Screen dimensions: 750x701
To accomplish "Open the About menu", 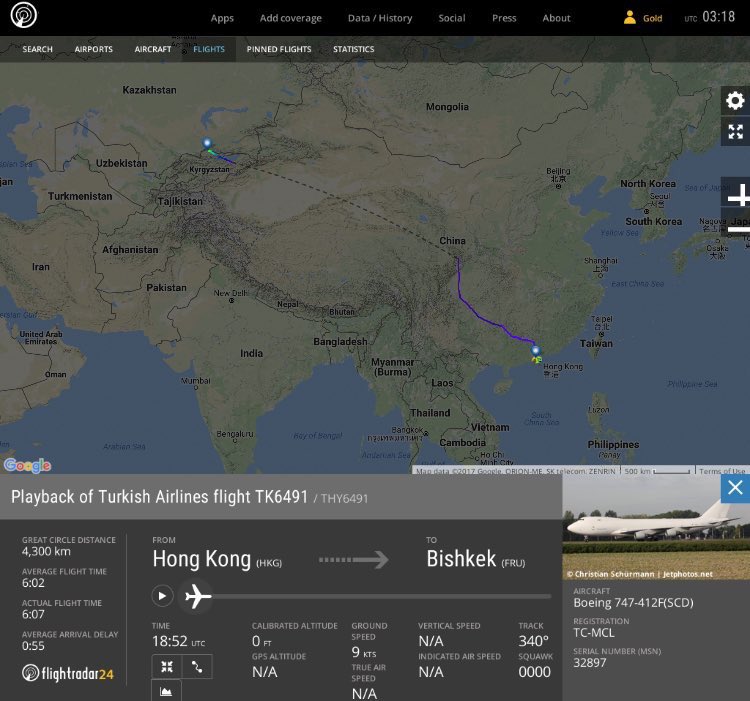I will [x=556, y=18].
